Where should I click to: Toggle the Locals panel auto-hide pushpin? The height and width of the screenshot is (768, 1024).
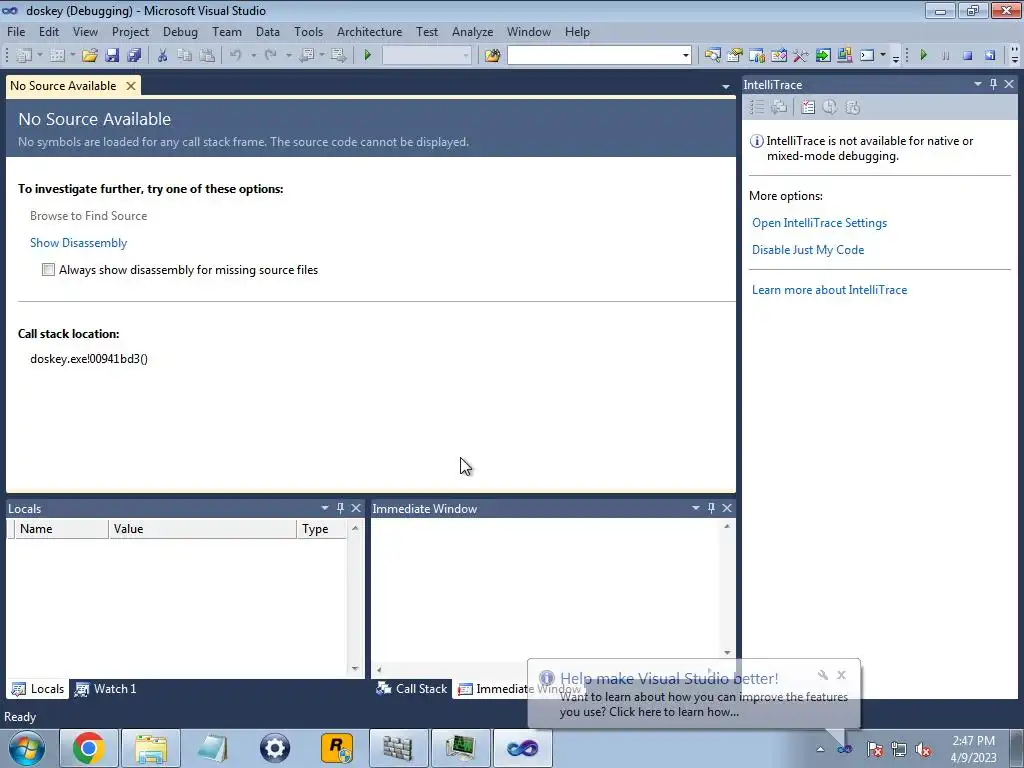(340, 508)
